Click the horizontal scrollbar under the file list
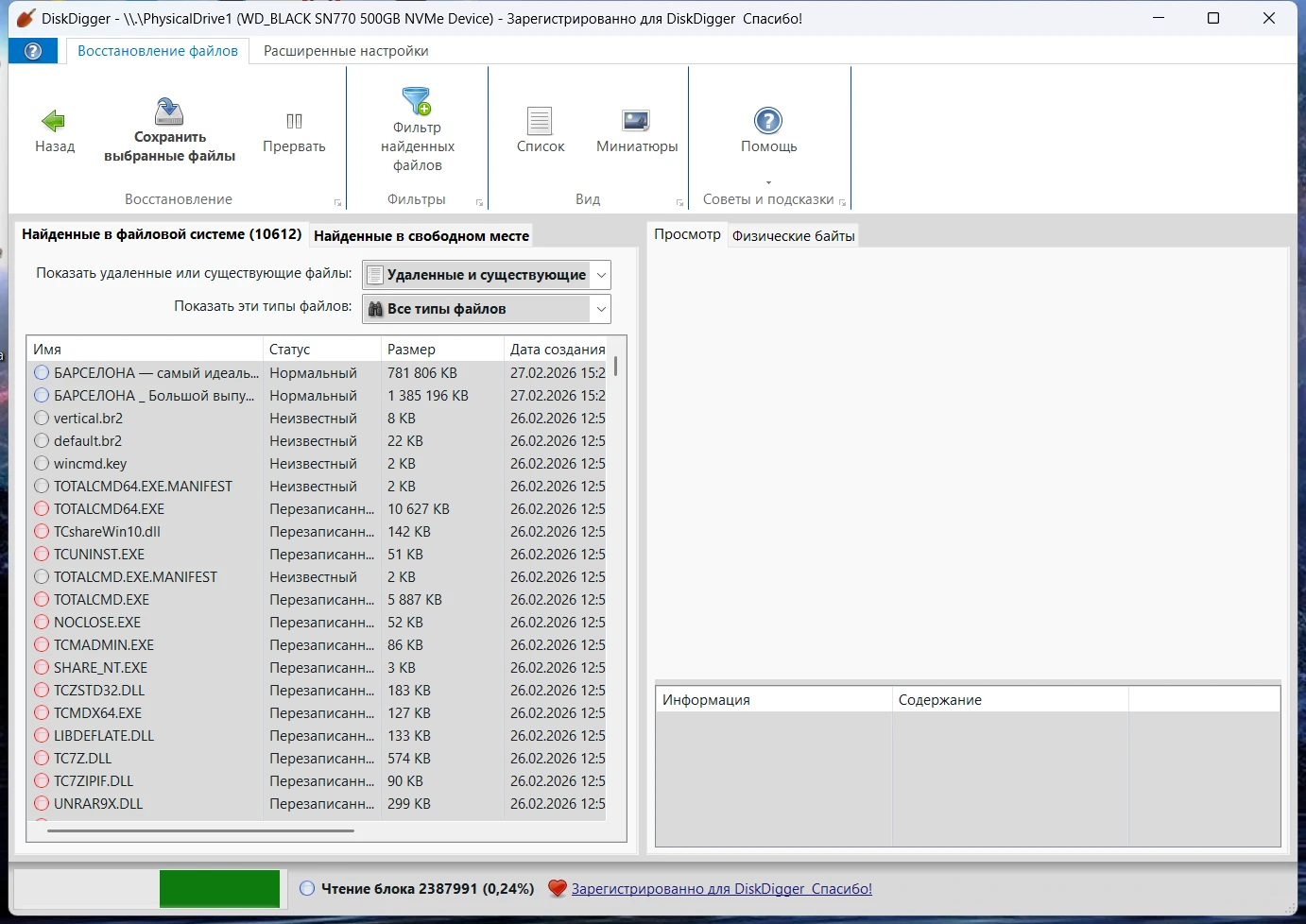The width and height of the screenshot is (1306, 924). (x=200, y=831)
